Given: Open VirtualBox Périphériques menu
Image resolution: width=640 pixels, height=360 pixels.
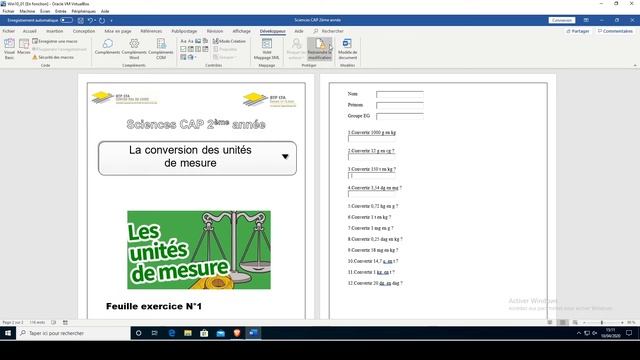Looking at the screenshot, I should coord(83,11).
